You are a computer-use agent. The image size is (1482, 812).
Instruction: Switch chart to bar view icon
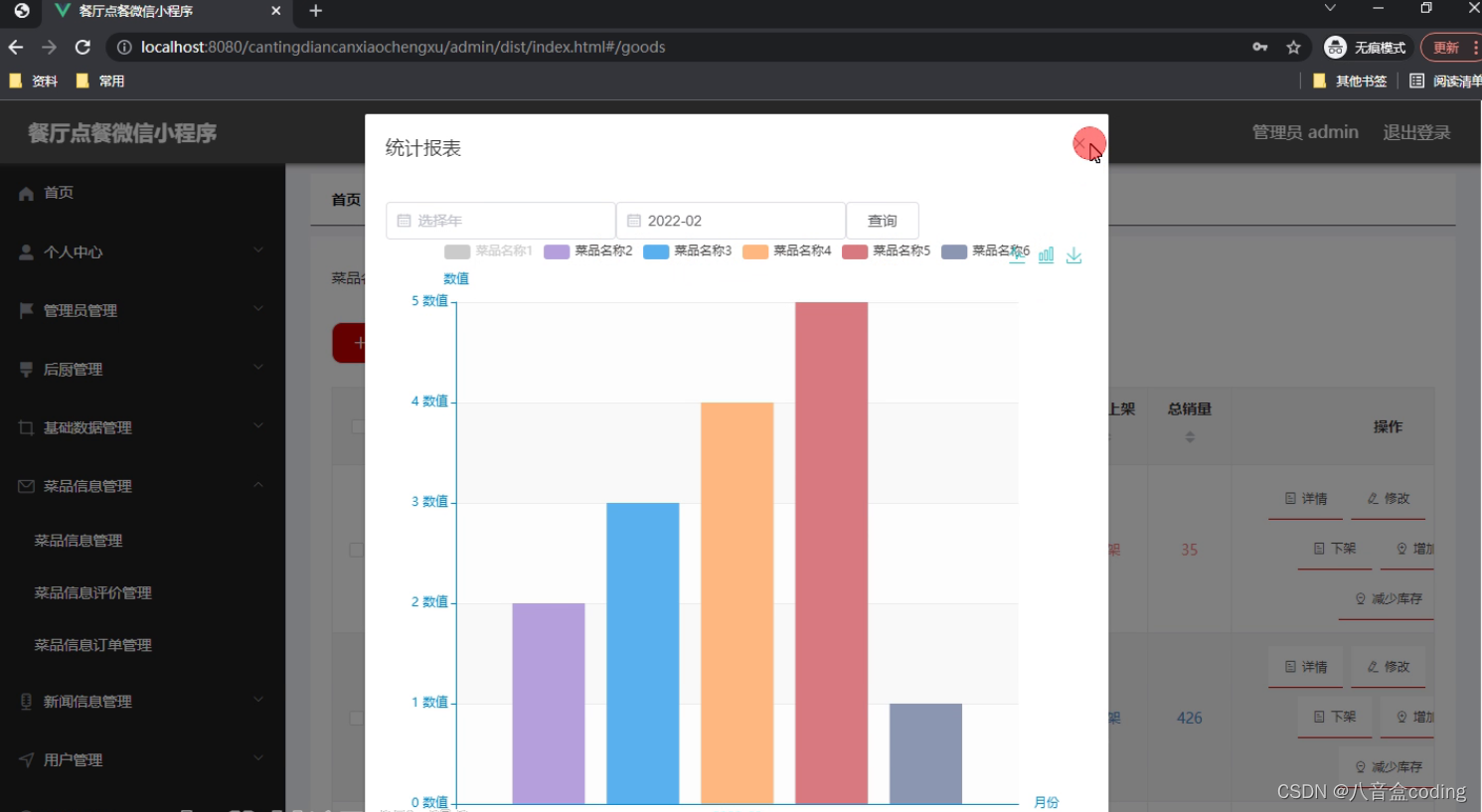(1046, 255)
